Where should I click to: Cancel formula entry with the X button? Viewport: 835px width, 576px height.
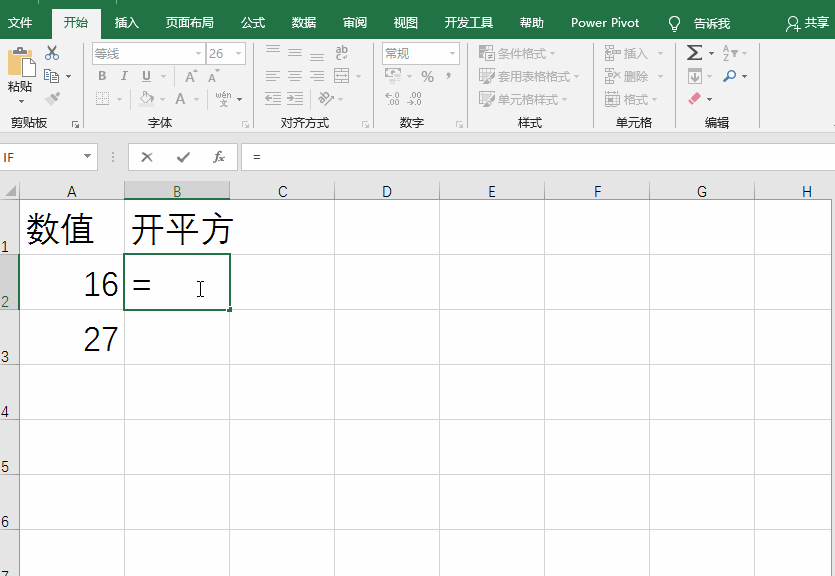pos(147,157)
